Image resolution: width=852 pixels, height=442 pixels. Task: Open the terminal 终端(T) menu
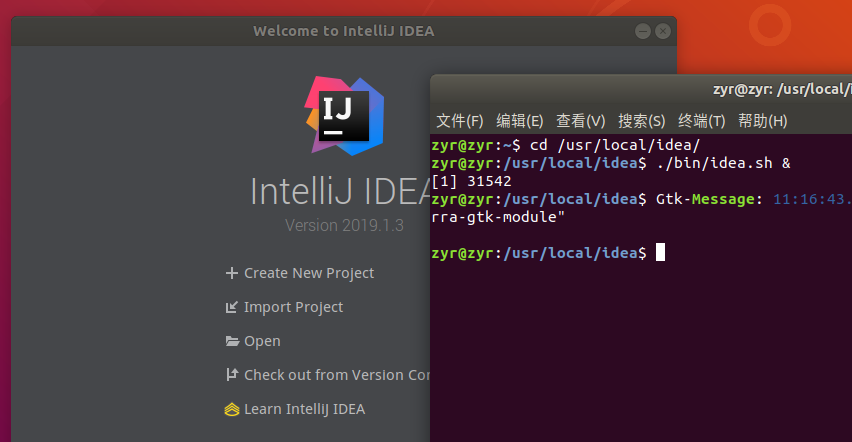tap(701, 121)
